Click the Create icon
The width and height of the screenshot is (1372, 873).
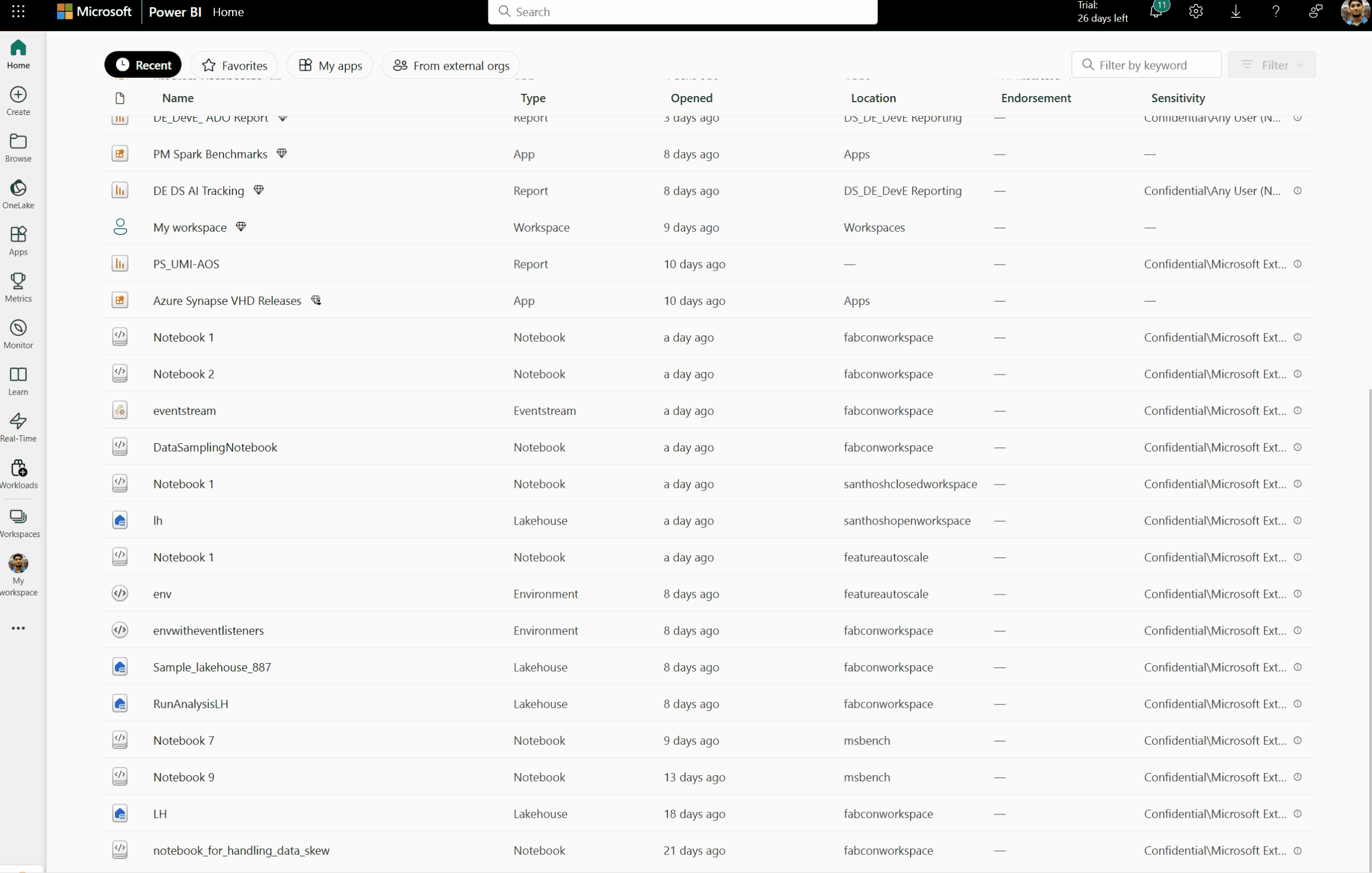pos(18,100)
